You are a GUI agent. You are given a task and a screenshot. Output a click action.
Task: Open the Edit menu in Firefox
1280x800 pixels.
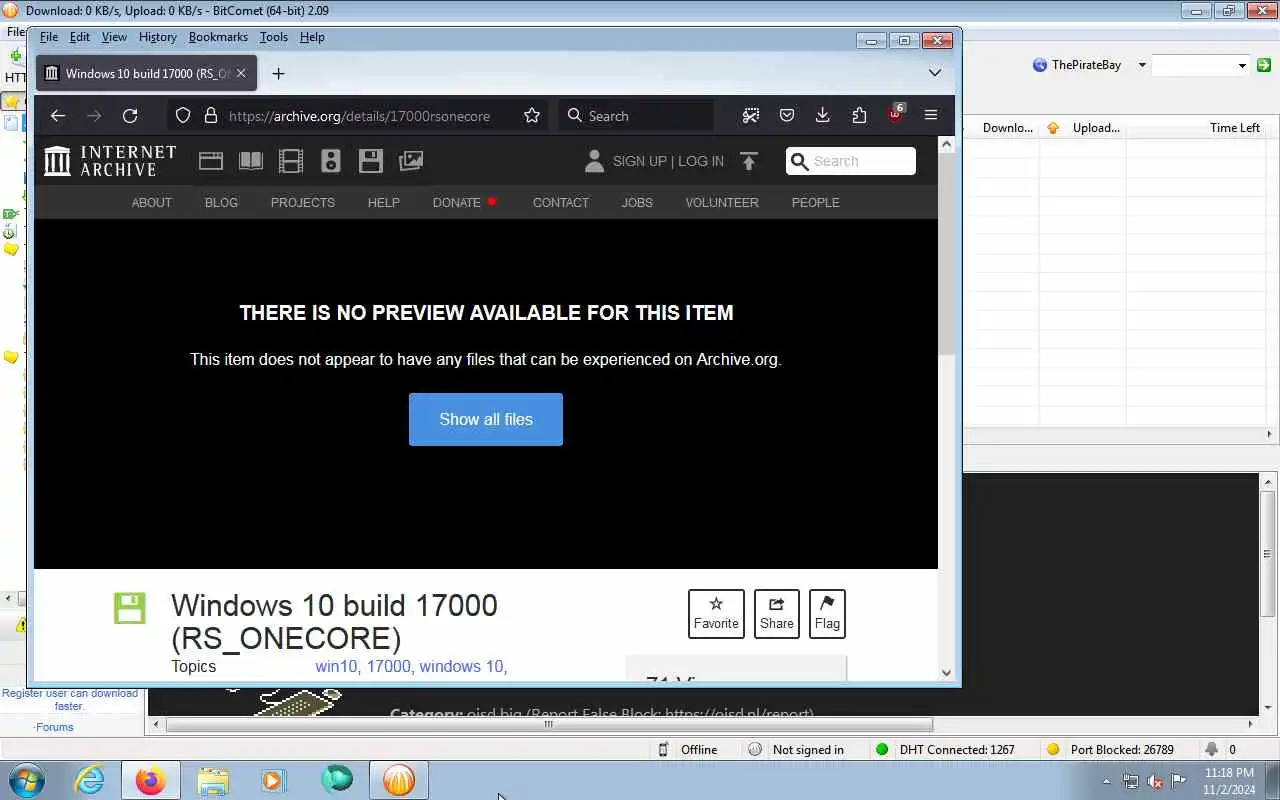click(80, 37)
